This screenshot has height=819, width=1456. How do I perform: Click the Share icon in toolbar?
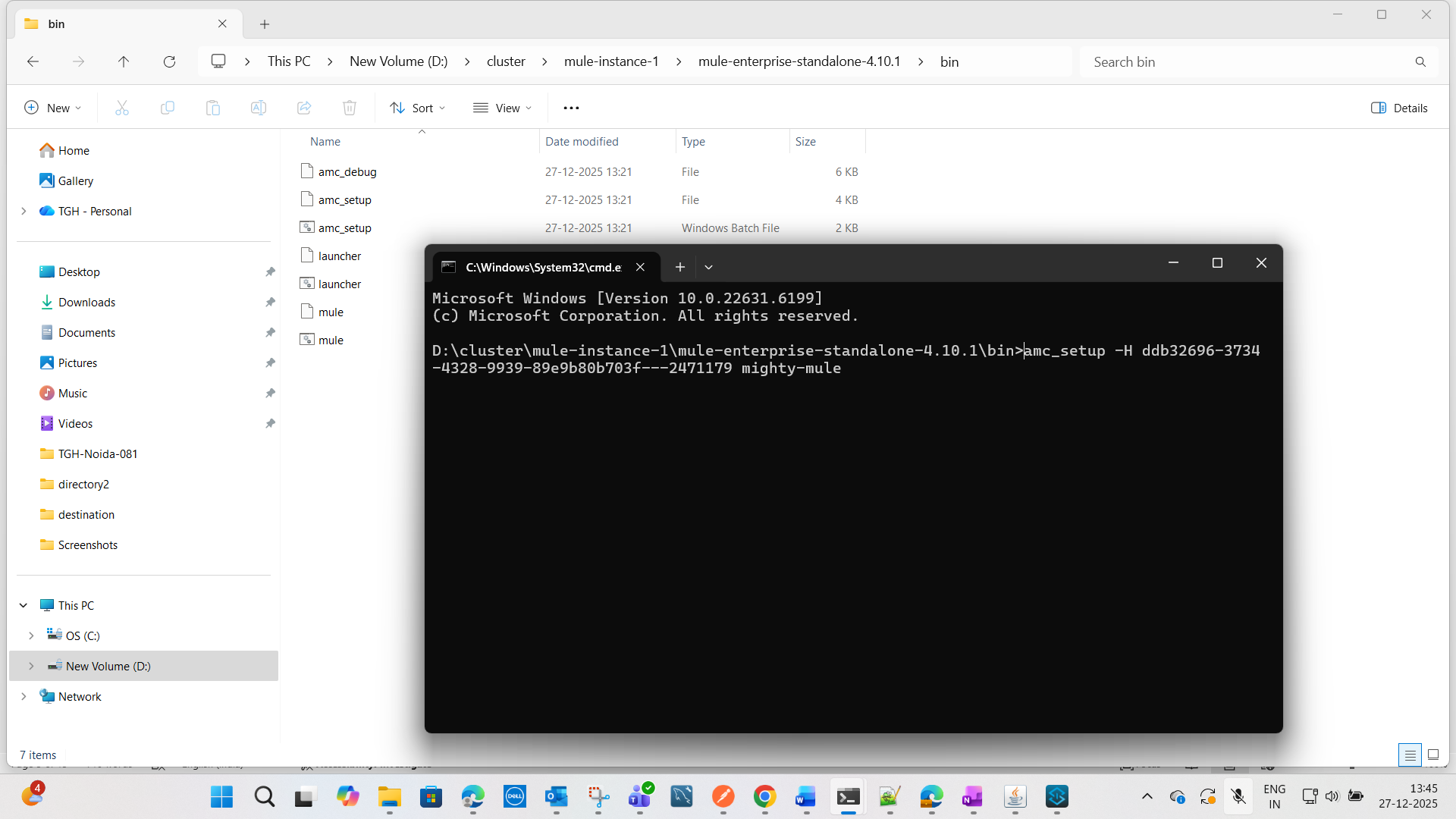[303, 108]
